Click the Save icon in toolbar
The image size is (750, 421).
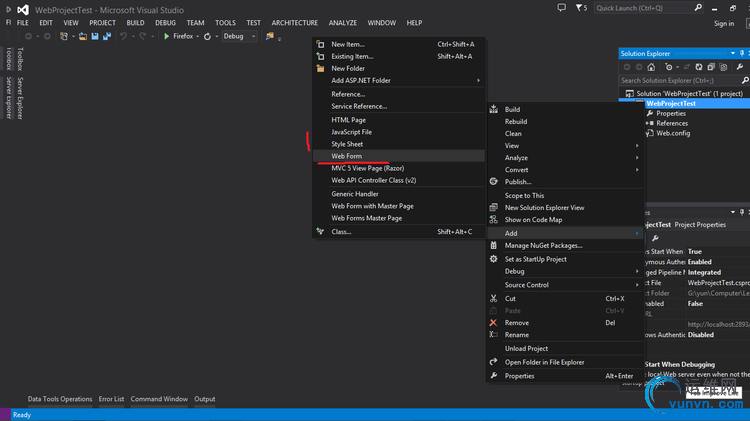pos(95,36)
